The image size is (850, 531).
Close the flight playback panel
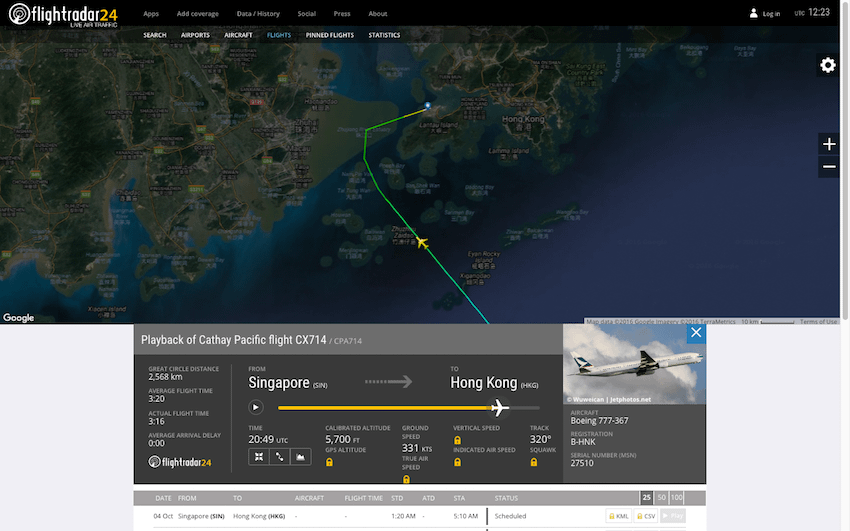click(696, 333)
